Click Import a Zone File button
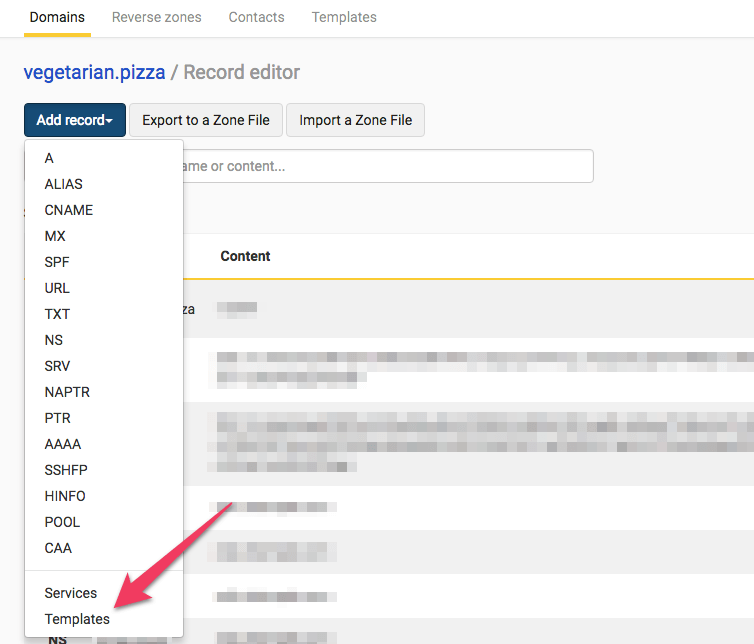Image resolution: width=754 pixels, height=644 pixels. (x=355, y=120)
